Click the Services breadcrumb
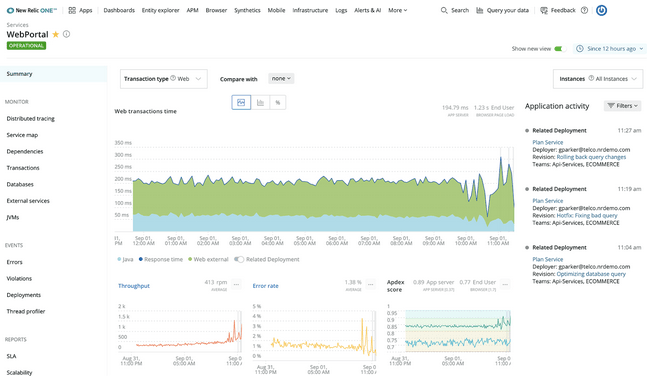The height and width of the screenshot is (387, 647). (17, 25)
